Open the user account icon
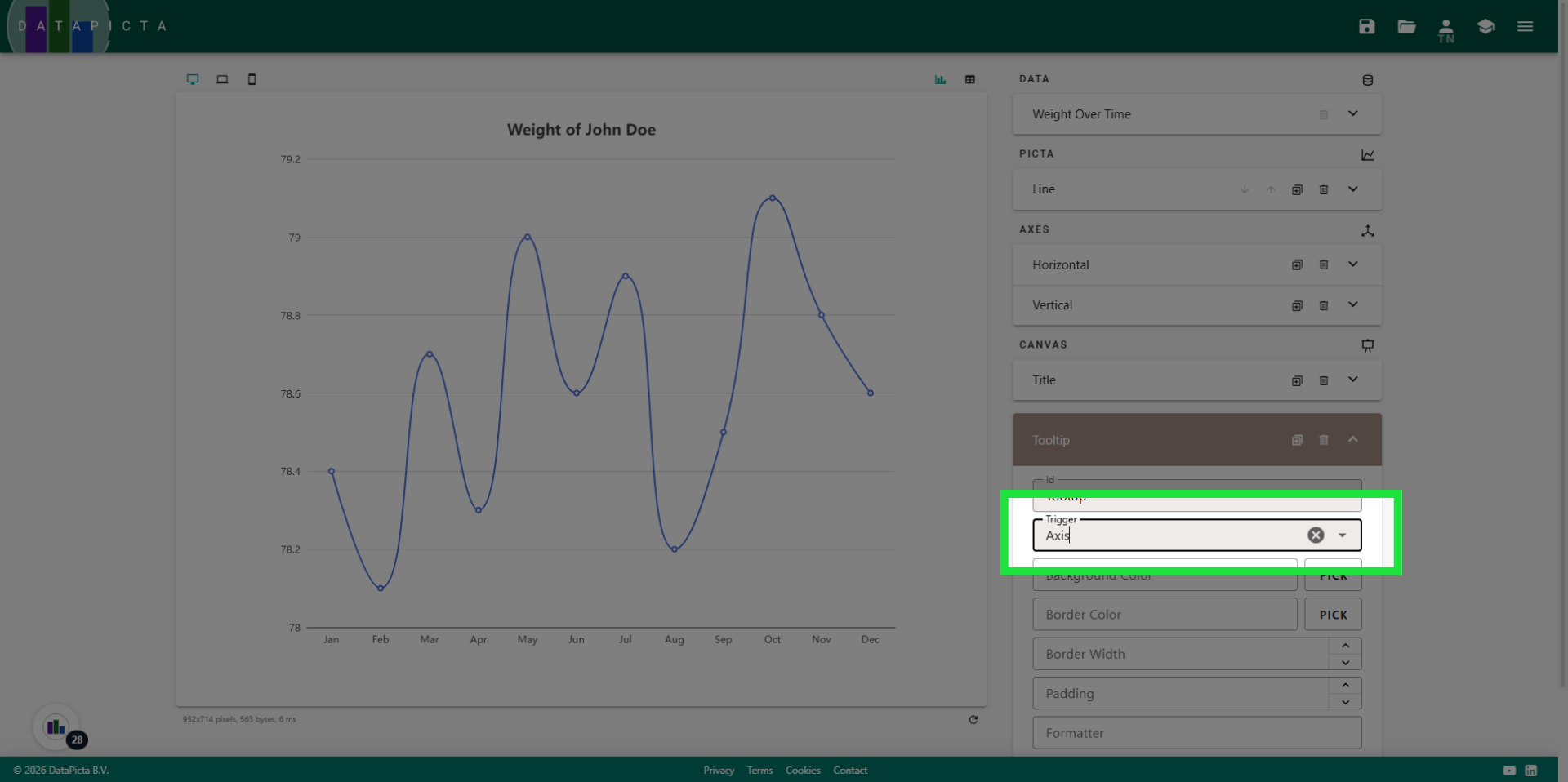This screenshot has width=1568, height=782. tap(1445, 29)
